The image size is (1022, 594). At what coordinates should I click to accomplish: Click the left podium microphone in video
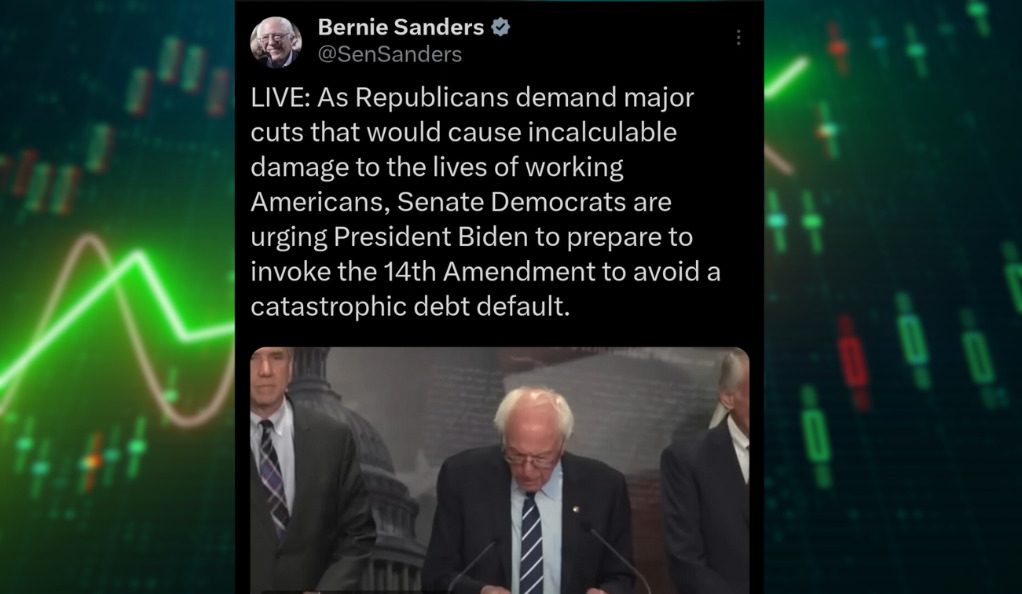click(473, 564)
